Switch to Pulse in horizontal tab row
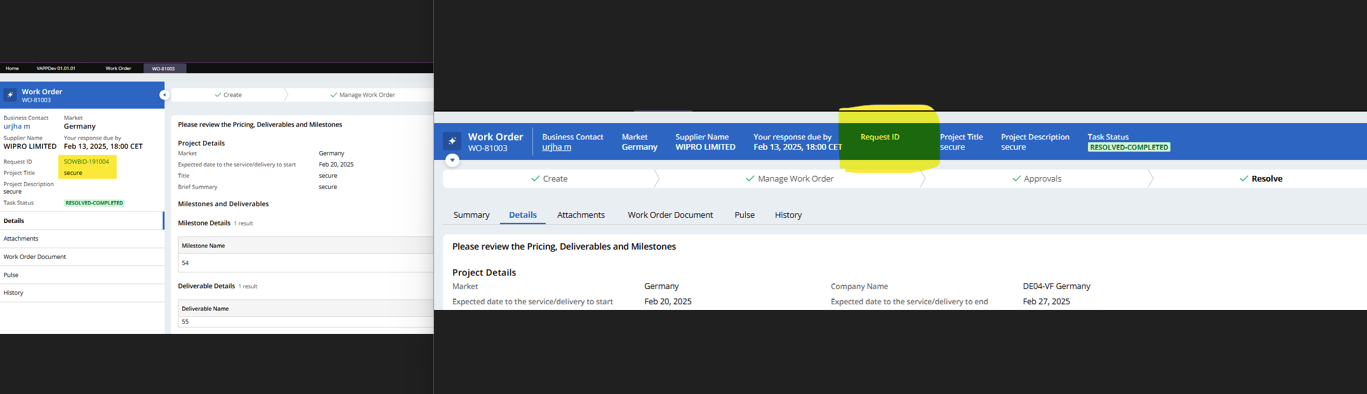This screenshot has width=1367, height=394. pos(745,215)
